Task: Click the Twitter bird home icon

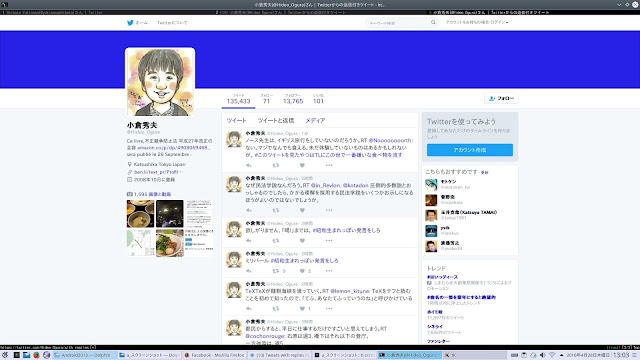Action: click(130, 23)
